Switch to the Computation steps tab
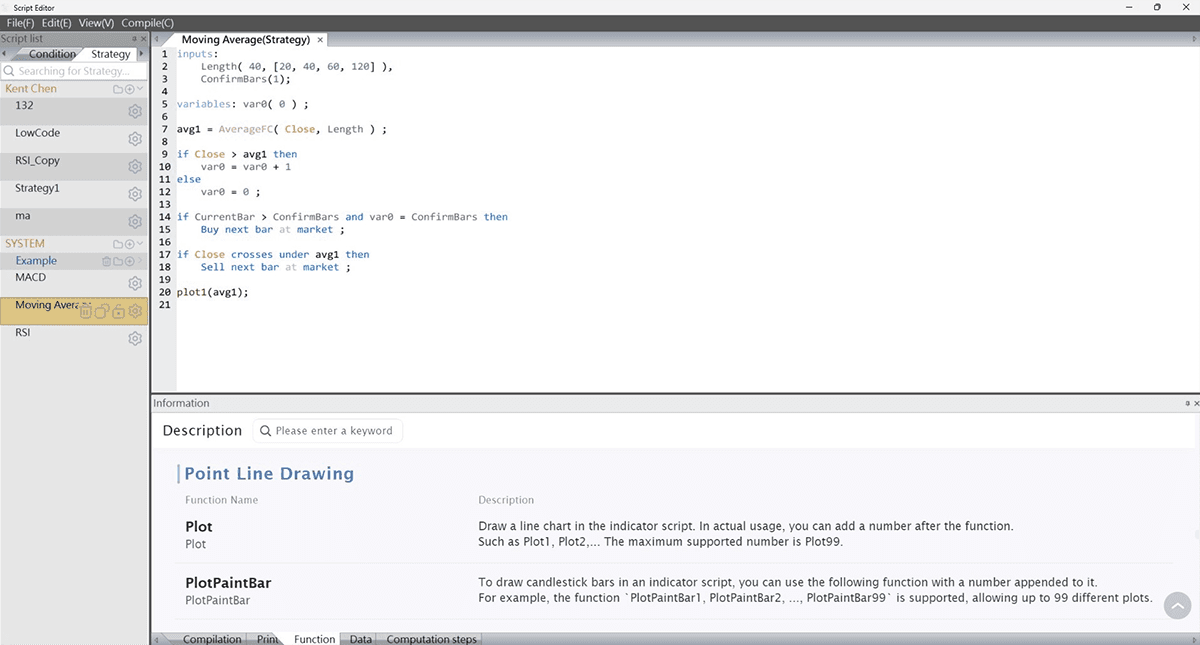1200x645 pixels. [432, 639]
